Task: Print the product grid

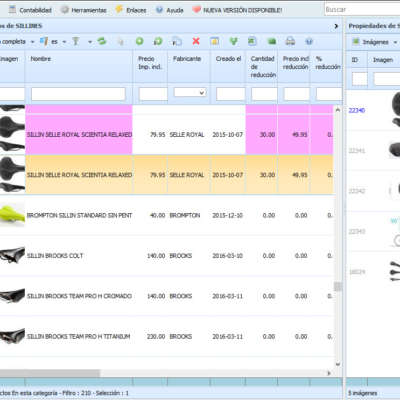Action: tap(290, 41)
